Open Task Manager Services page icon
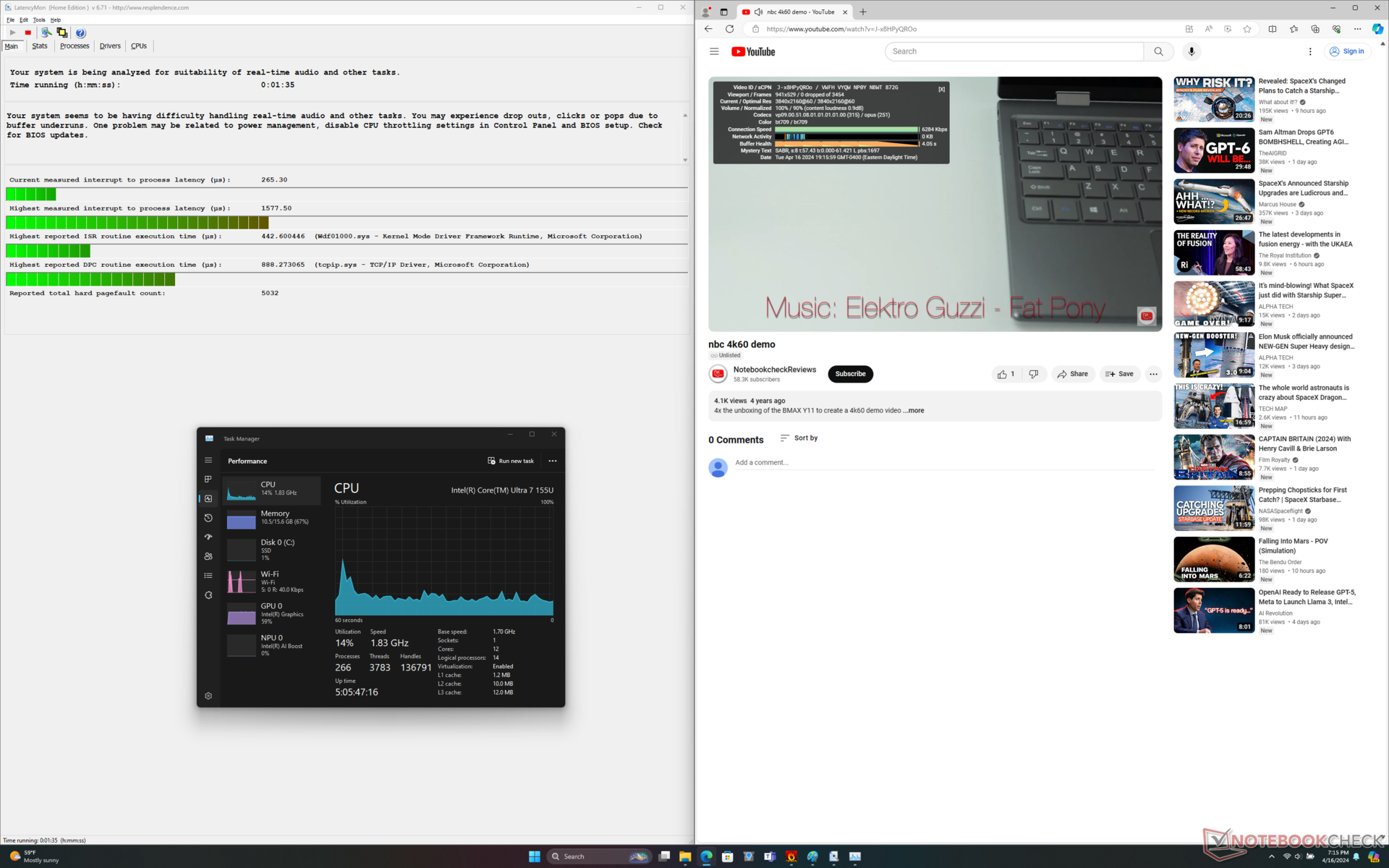The height and width of the screenshot is (868, 1389). [208, 595]
